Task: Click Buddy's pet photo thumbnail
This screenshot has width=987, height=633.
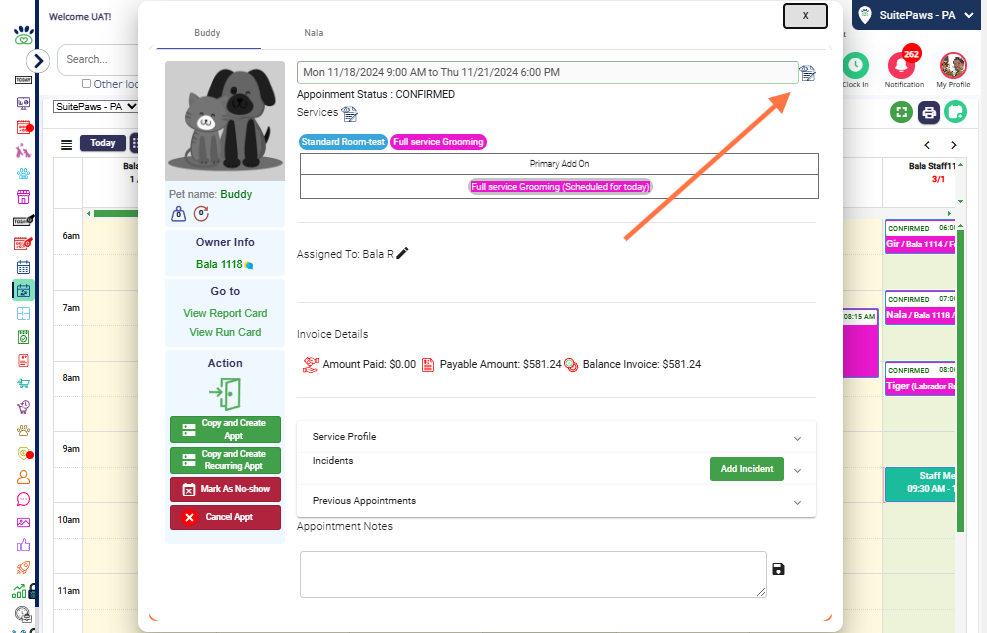Action: pyautogui.click(x=225, y=121)
